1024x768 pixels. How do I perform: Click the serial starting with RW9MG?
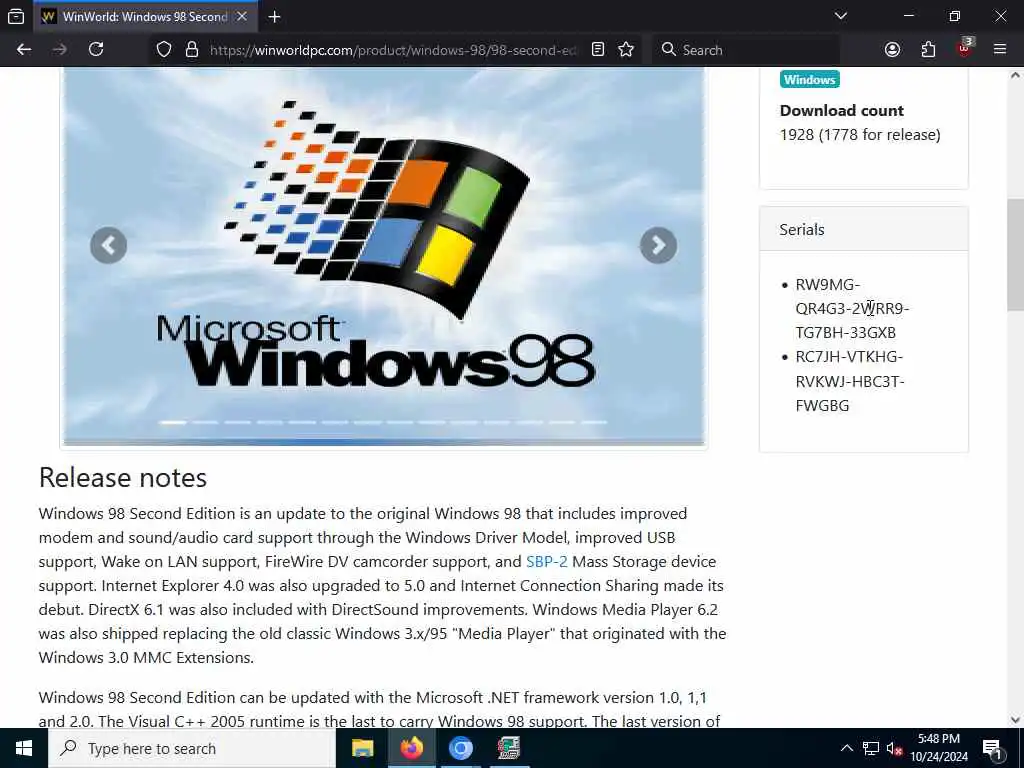(852, 308)
